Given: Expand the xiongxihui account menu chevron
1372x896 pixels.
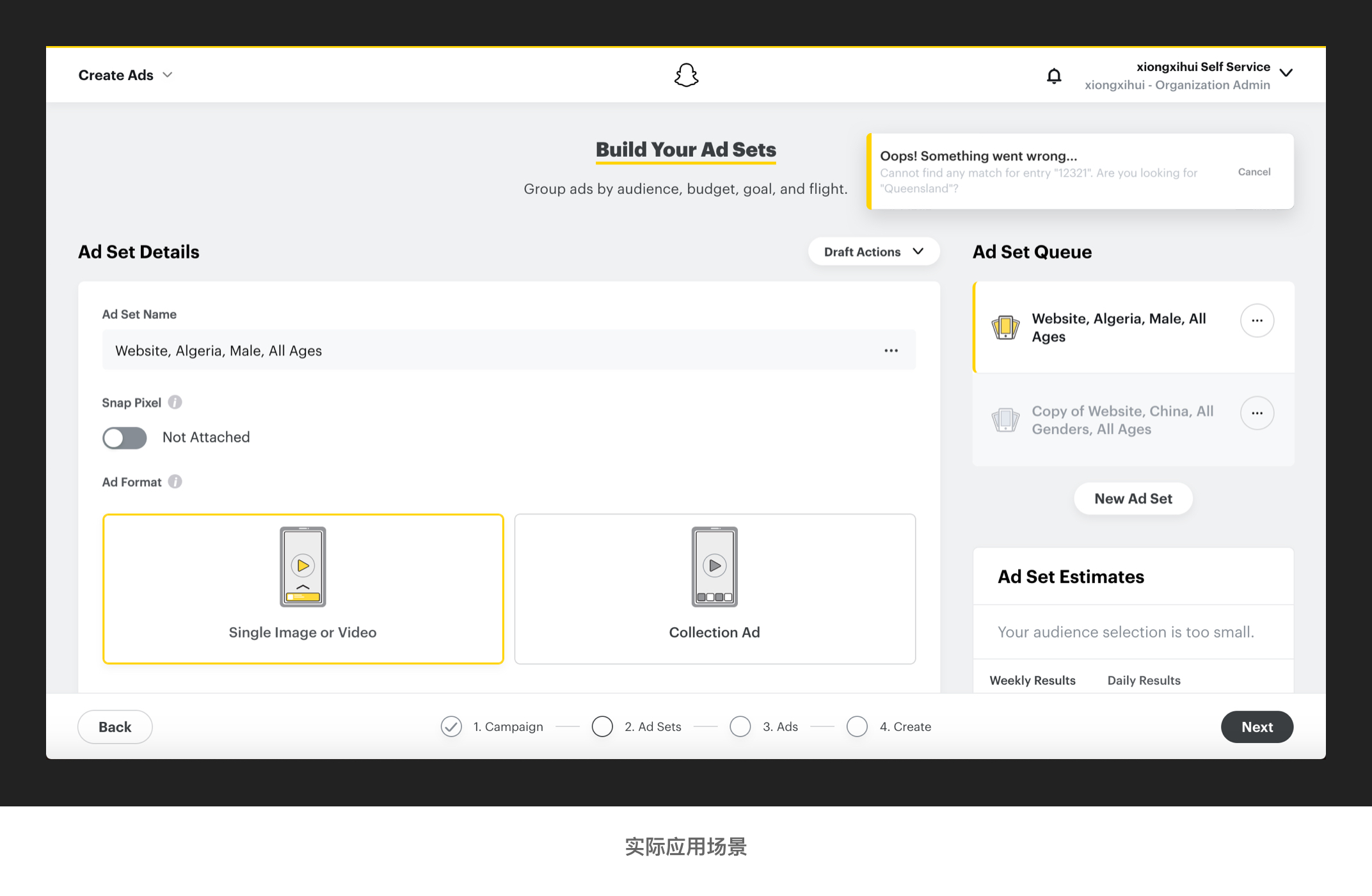Looking at the screenshot, I should pos(1286,73).
